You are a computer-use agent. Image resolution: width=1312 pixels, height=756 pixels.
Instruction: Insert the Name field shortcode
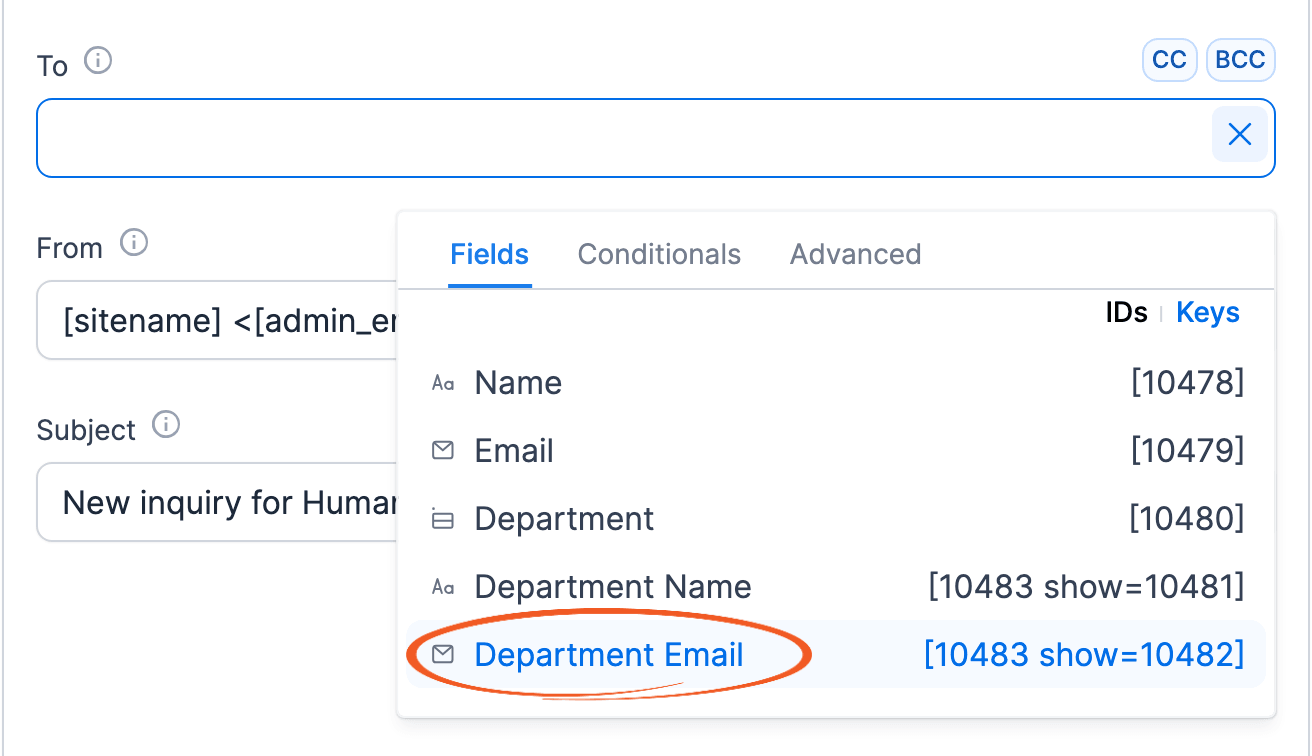[836, 383]
